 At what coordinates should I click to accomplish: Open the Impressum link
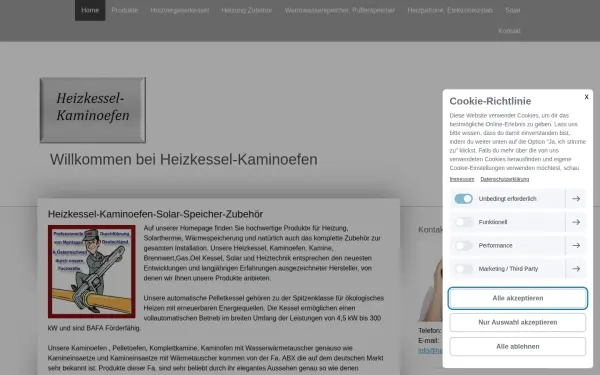pos(462,179)
